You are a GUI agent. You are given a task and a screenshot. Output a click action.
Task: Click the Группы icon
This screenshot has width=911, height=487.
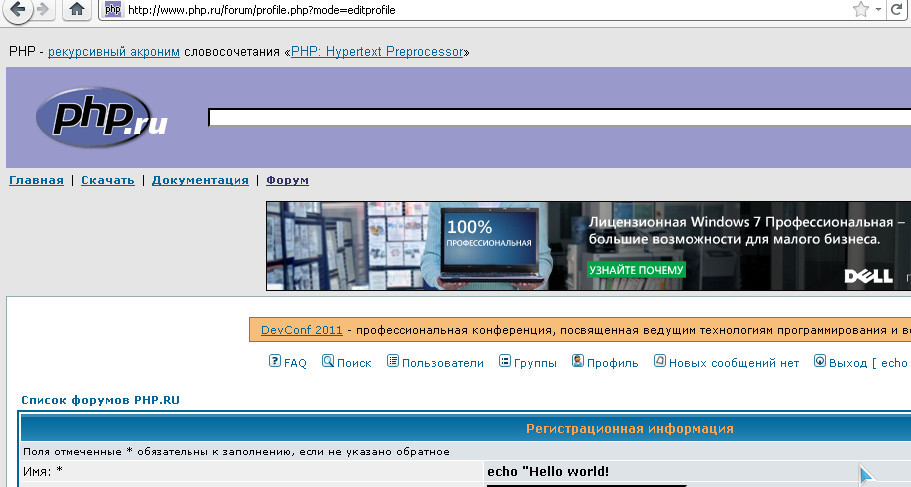(x=505, y=361)
